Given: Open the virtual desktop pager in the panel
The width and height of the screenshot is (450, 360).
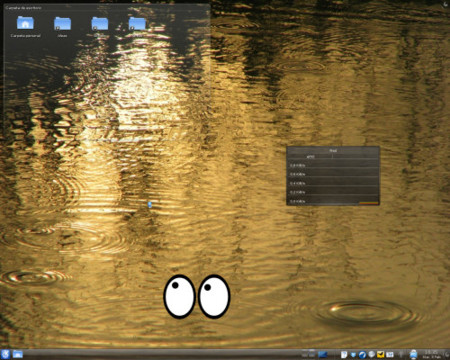Looking at the screenshot, I should coord(308,354).
